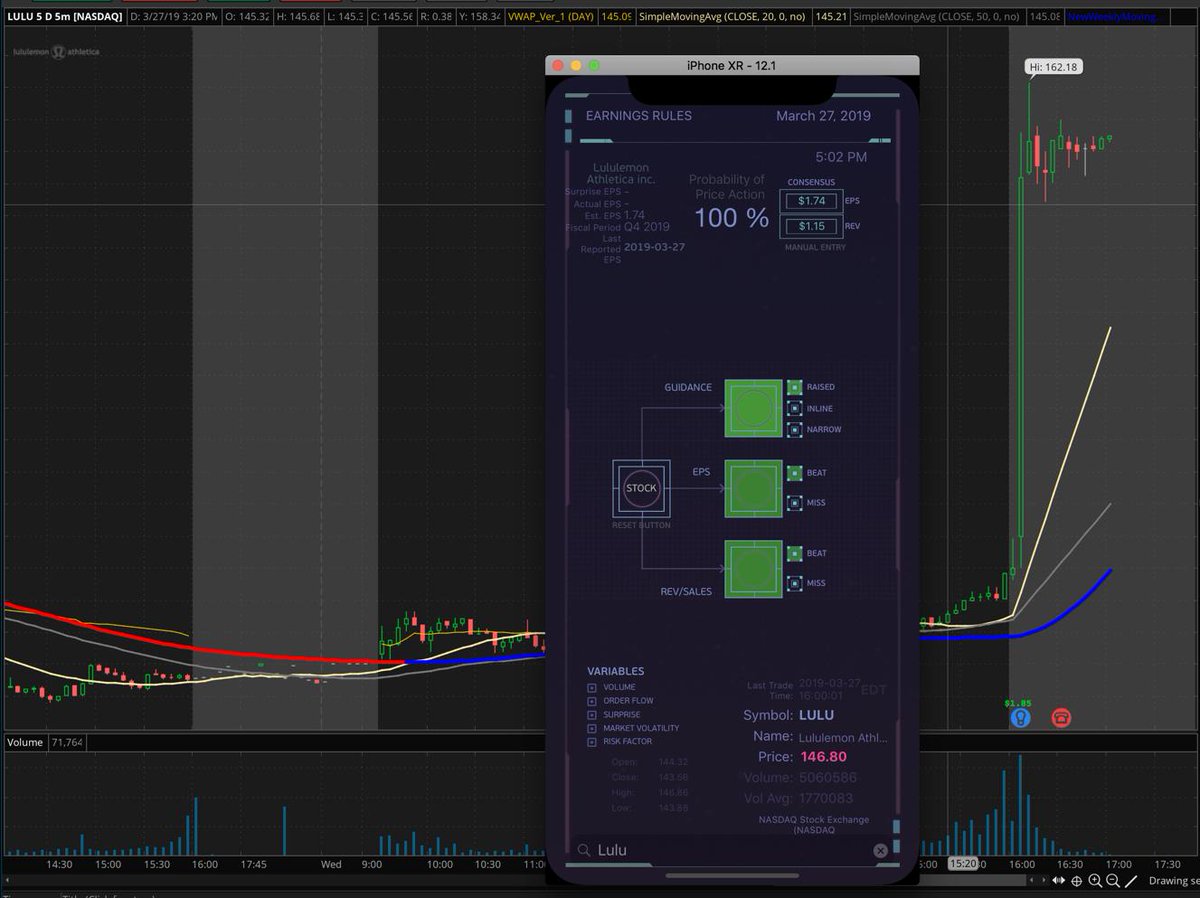Click the green EPS indicator box
Viewport: 1200px width, 898px height.
tap(753, 488)
